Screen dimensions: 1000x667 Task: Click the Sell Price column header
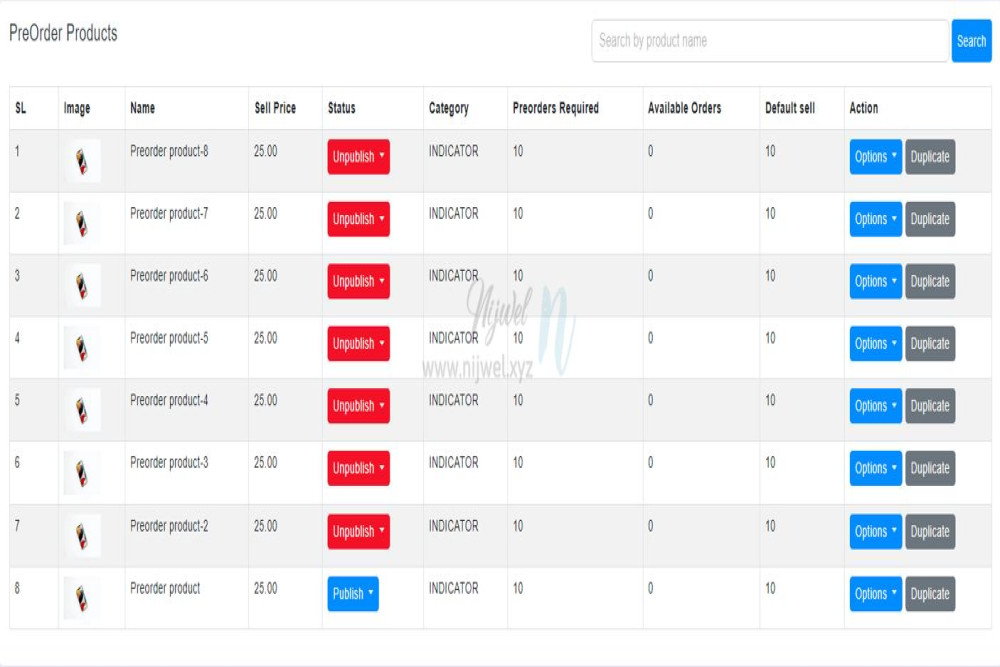[x=275, y=108]
